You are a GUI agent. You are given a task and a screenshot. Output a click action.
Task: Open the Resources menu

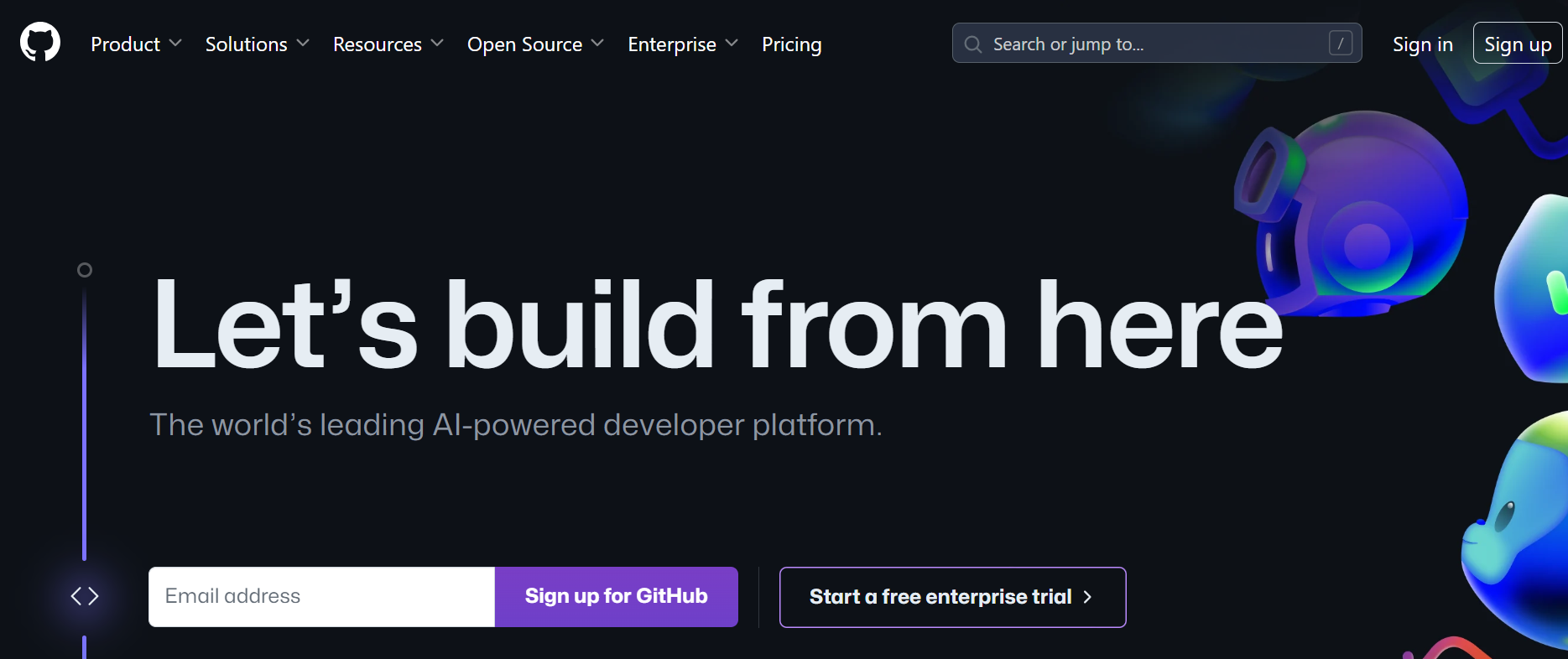388,44
